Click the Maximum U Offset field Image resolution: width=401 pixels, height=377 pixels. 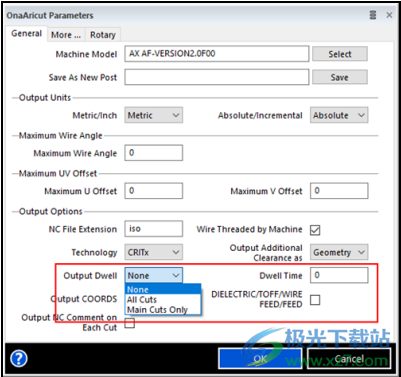point(154,191)
